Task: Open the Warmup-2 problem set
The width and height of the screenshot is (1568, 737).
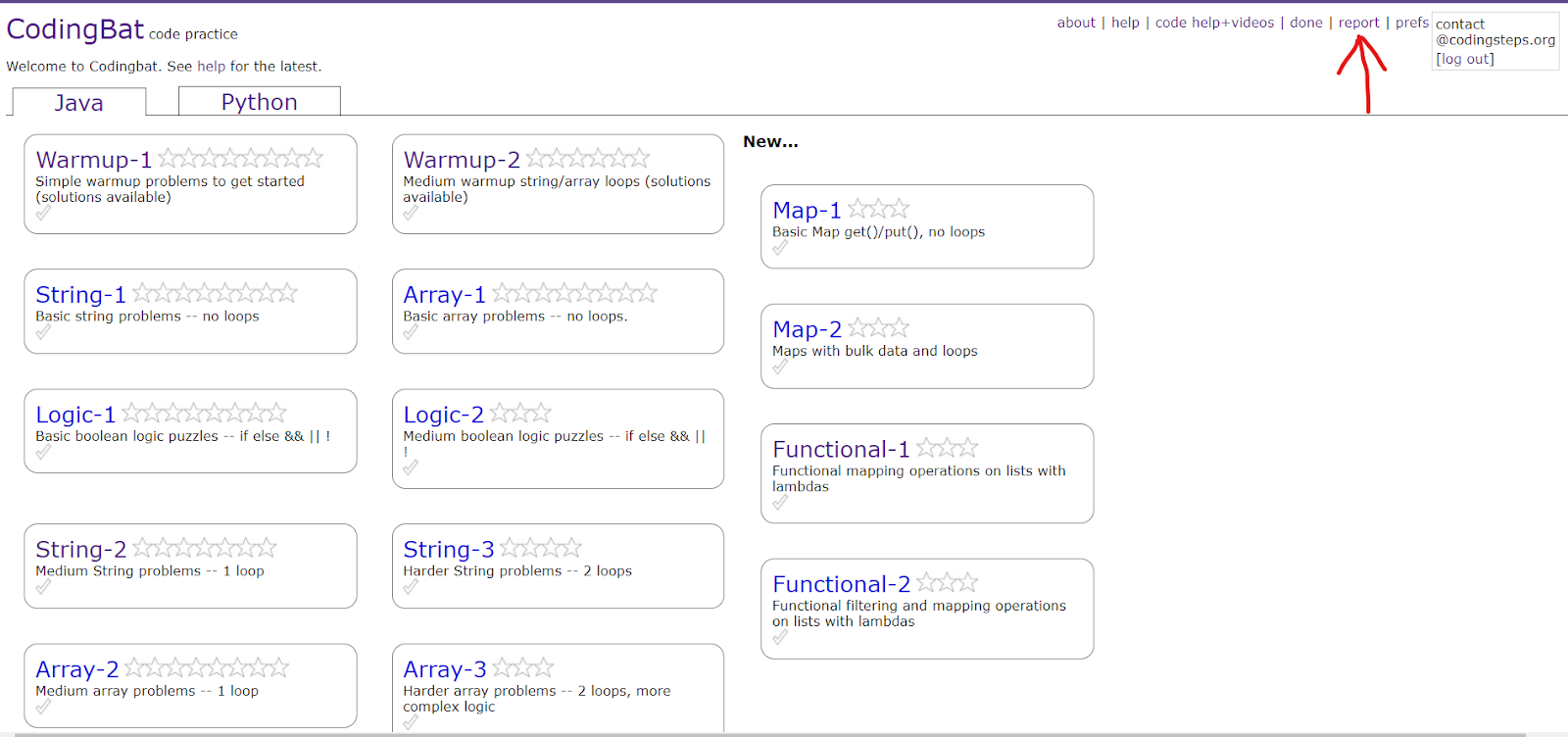Action: 462,160
